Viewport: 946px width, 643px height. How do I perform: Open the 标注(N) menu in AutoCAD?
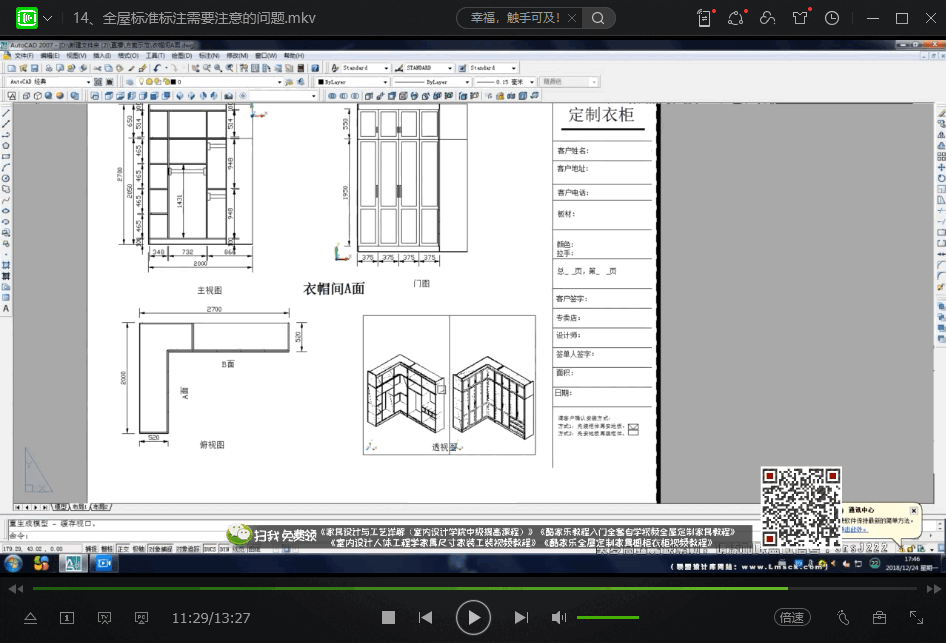pyautogui.click(x=209, y=55)
